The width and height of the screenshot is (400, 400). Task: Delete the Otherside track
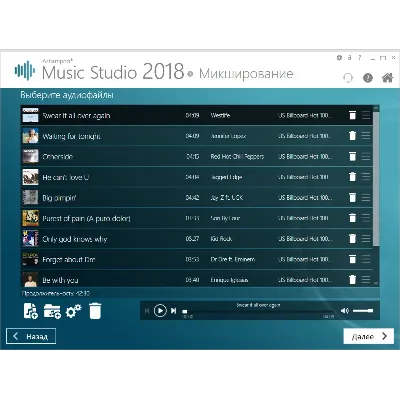click(x=352, y=156)
